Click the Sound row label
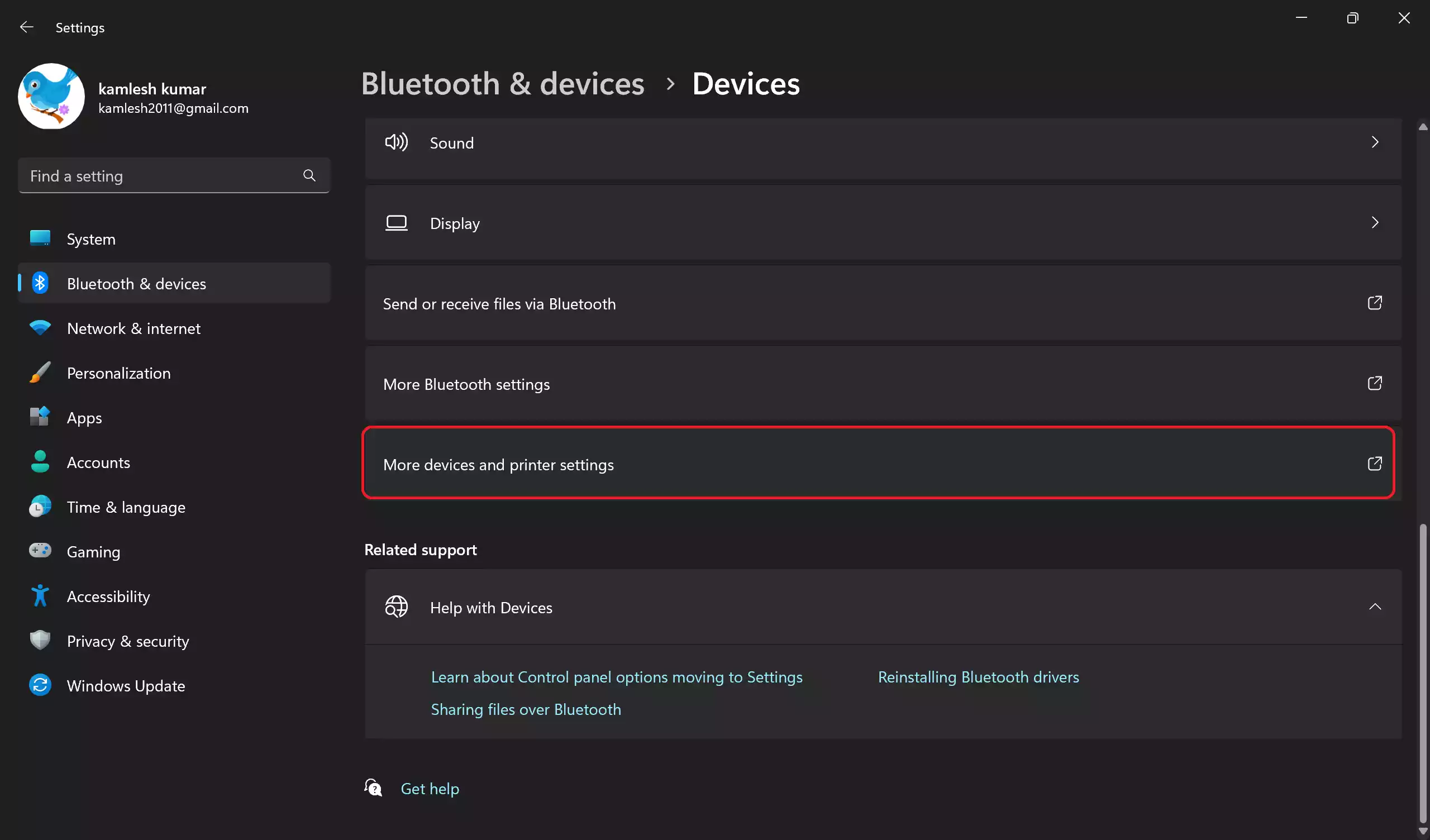 [x=451, y=143]
